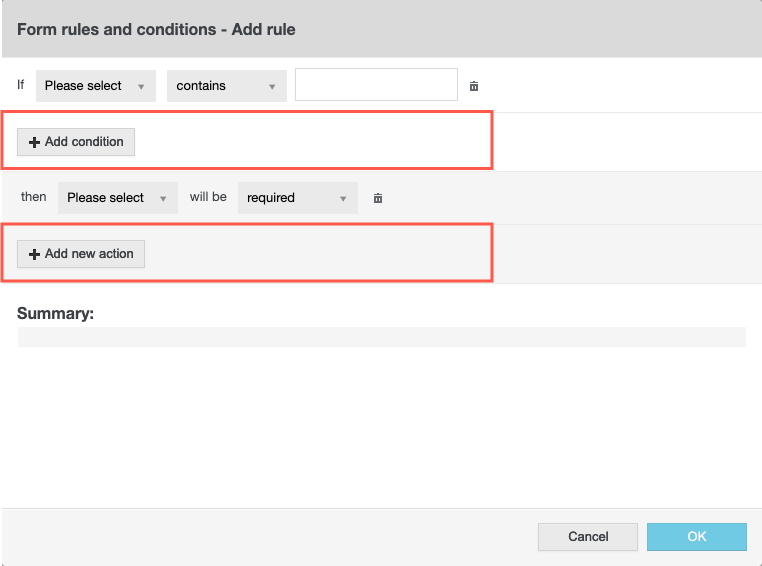The height and width of the screenshot is (566, 762).
Task: Expand the contains operator dropdown
Action: pyautogui.click(x=226, y=86)
